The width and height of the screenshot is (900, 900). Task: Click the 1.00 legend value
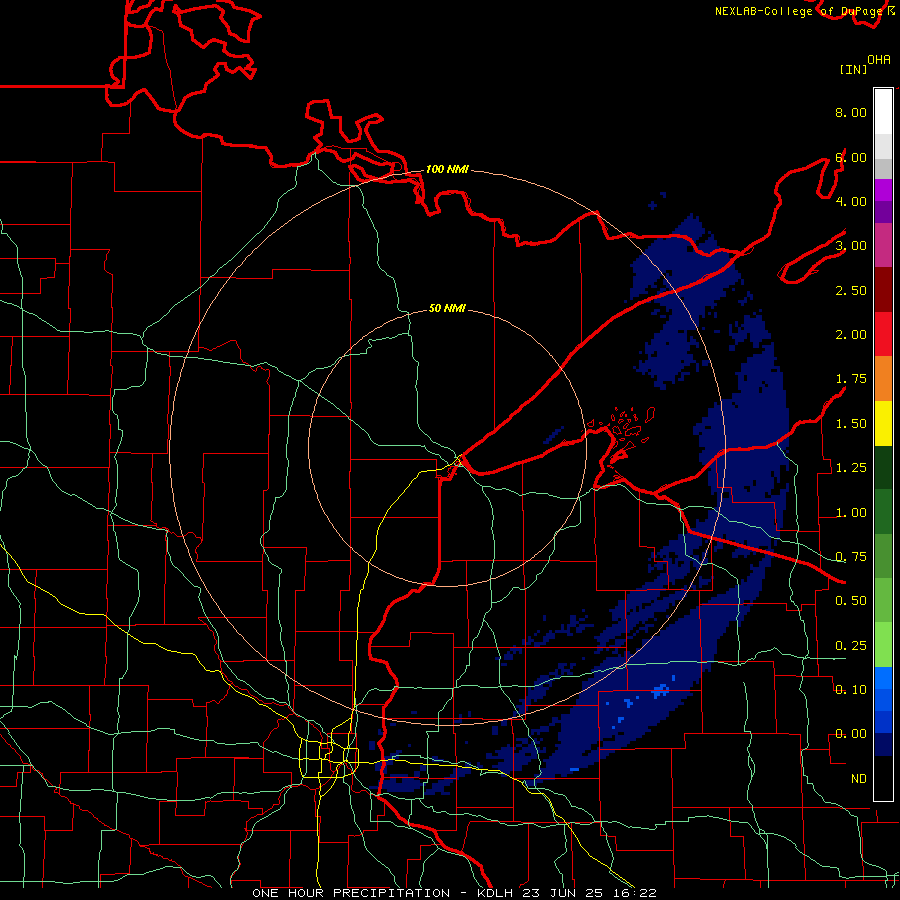[x=851, y=513]
